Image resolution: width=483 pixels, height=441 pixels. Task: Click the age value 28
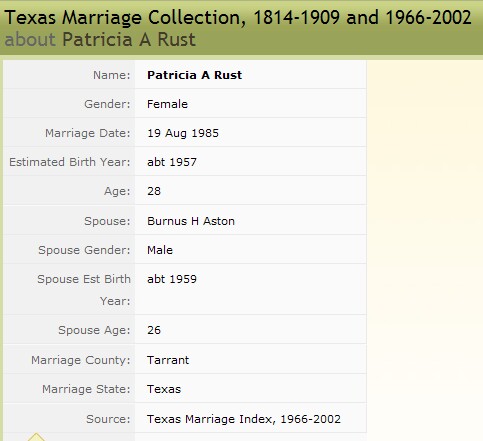click(x=154, y=191)
